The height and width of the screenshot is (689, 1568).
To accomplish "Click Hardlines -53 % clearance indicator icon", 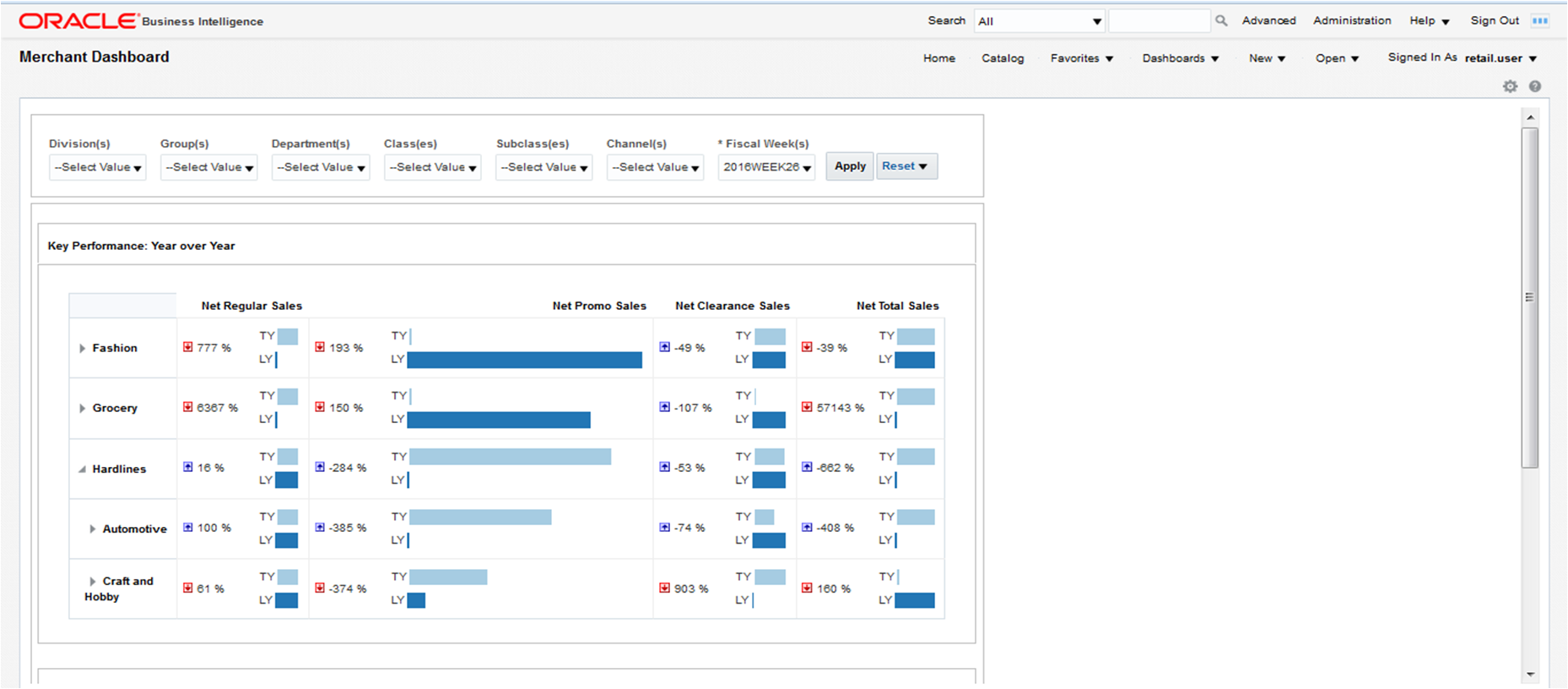I will 665,467.
